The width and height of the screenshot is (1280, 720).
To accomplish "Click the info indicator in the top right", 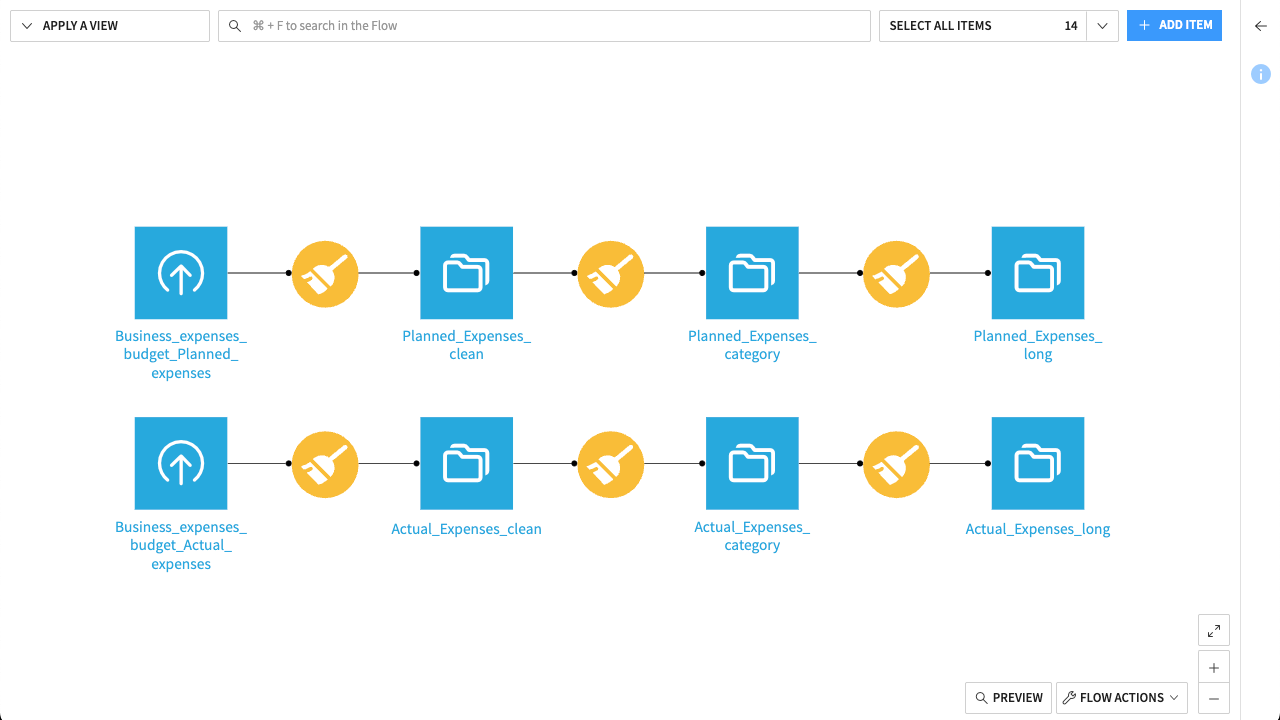I will point(1260,74).
